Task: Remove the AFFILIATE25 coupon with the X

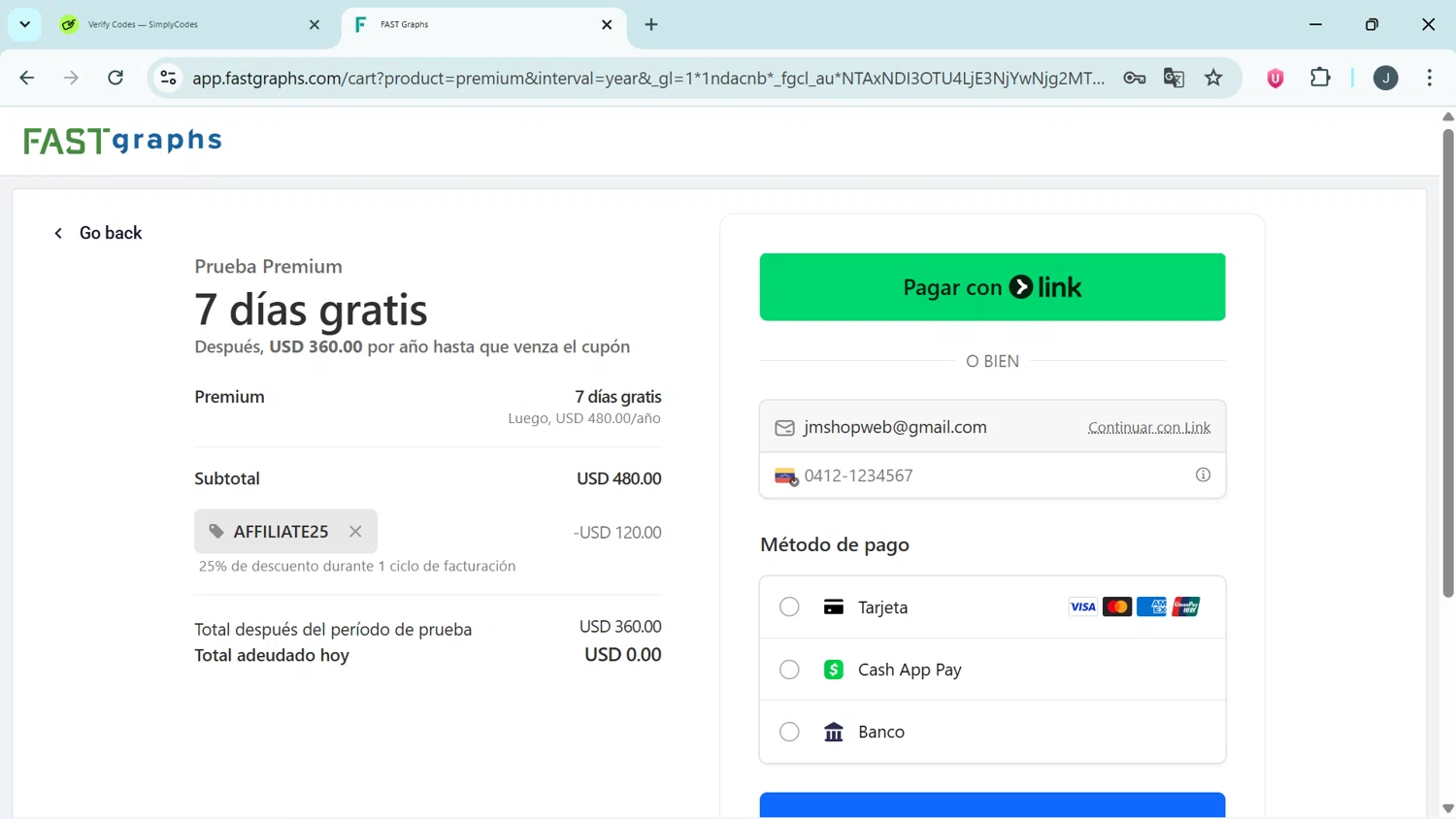Action: coord(355,531)
